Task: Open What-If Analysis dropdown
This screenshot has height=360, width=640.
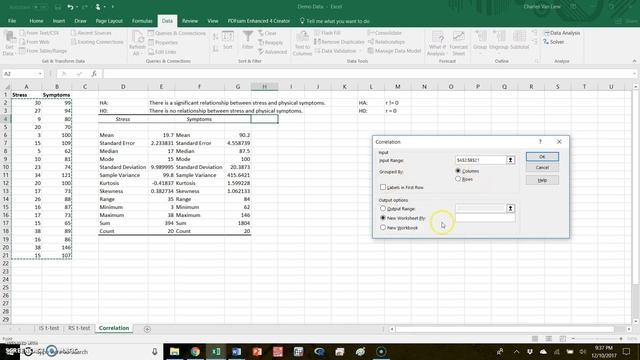Action: click(437, 44)
